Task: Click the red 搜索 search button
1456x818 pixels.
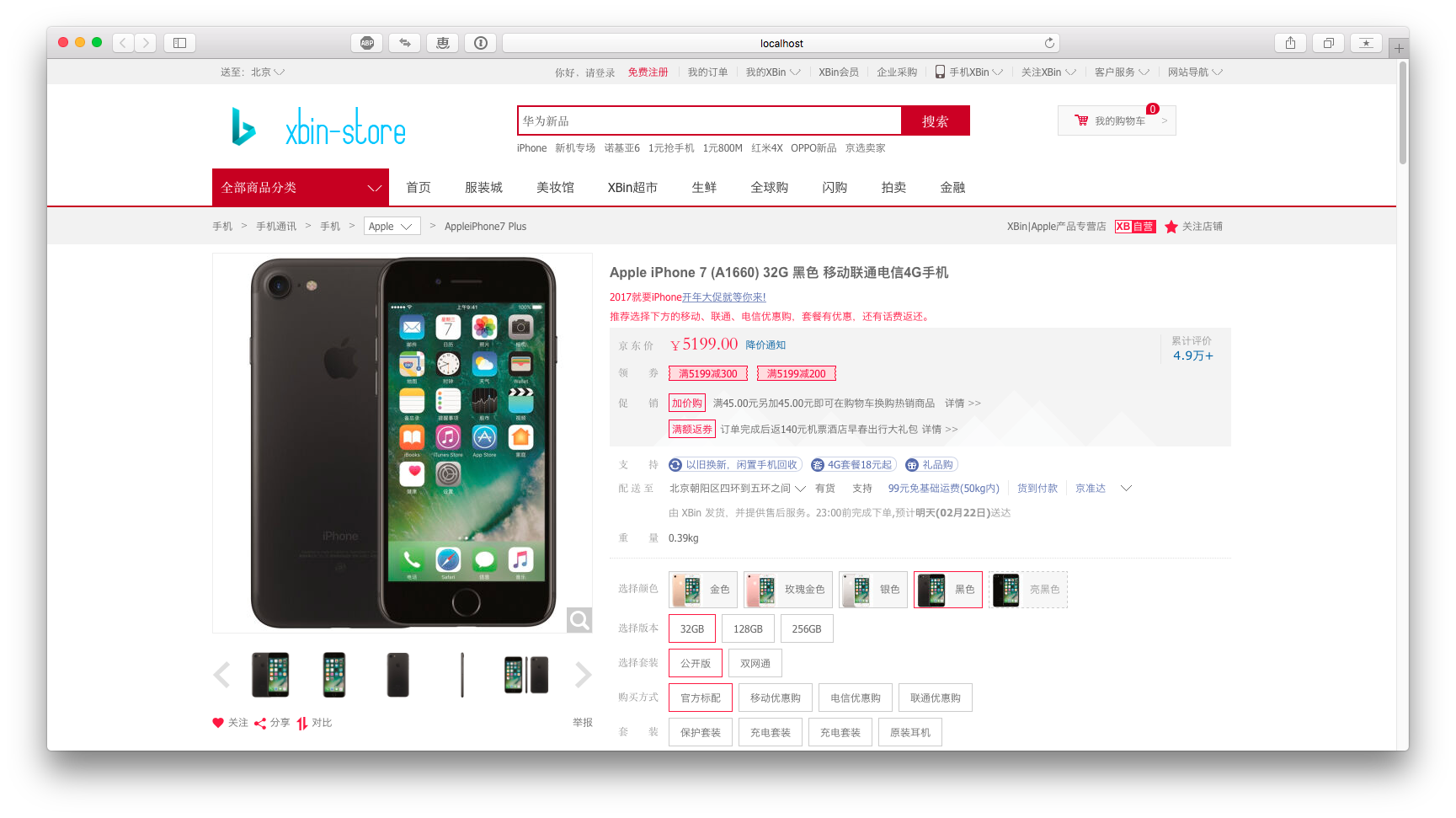Action: click(936, 120)
